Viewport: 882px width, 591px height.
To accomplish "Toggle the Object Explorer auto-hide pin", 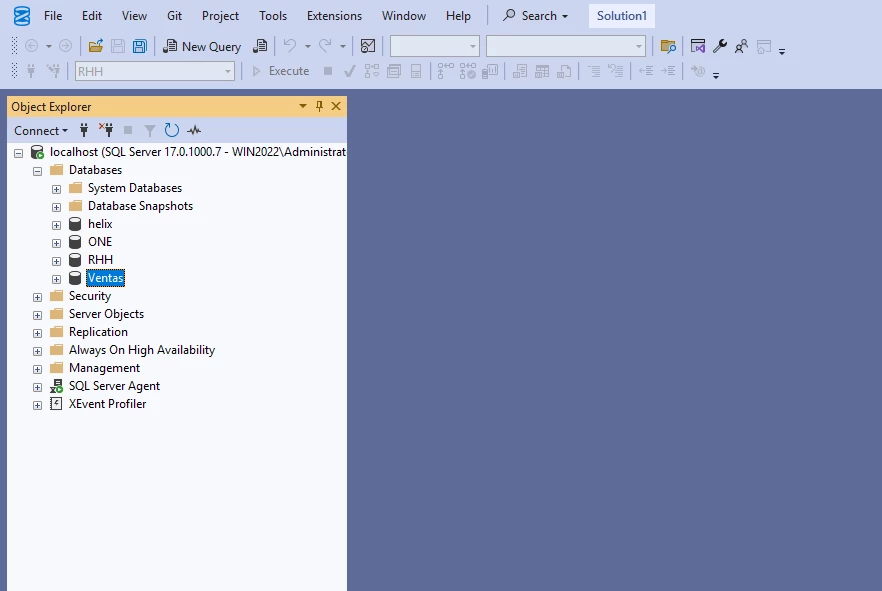I will [x=319, y=106].
